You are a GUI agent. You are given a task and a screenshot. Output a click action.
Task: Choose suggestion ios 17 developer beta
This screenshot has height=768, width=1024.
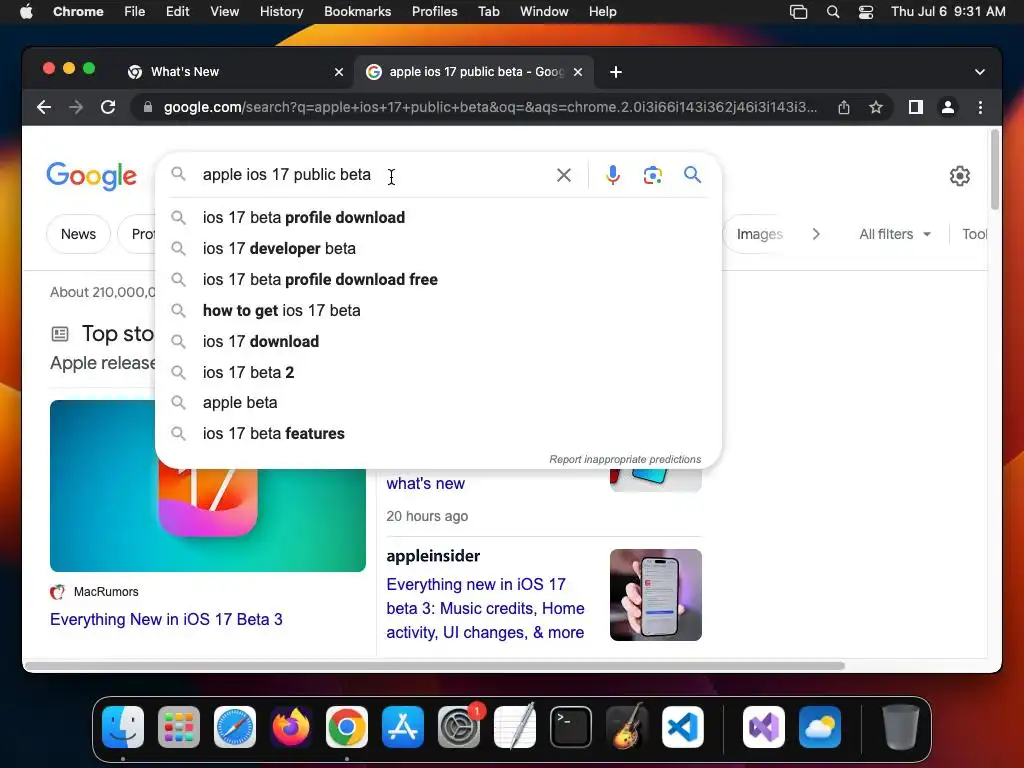click(x=438, y=248)
